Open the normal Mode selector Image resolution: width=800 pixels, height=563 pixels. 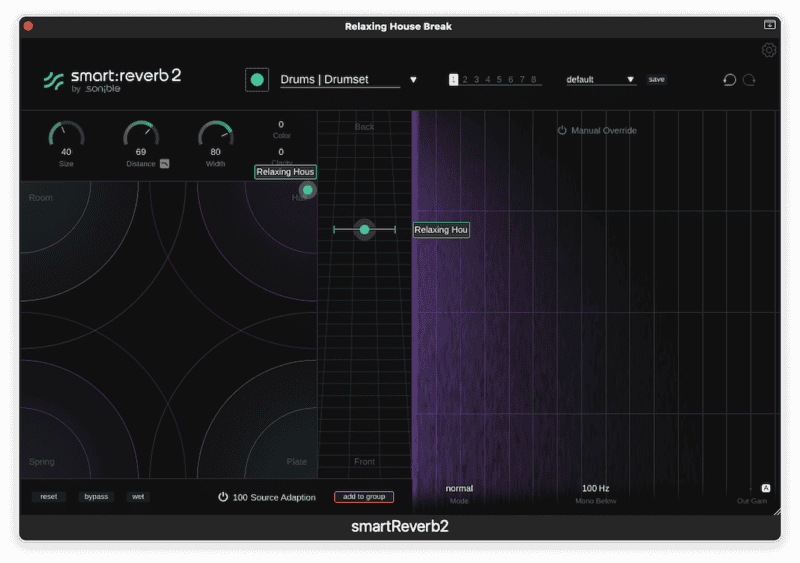[x=459, y=488]
